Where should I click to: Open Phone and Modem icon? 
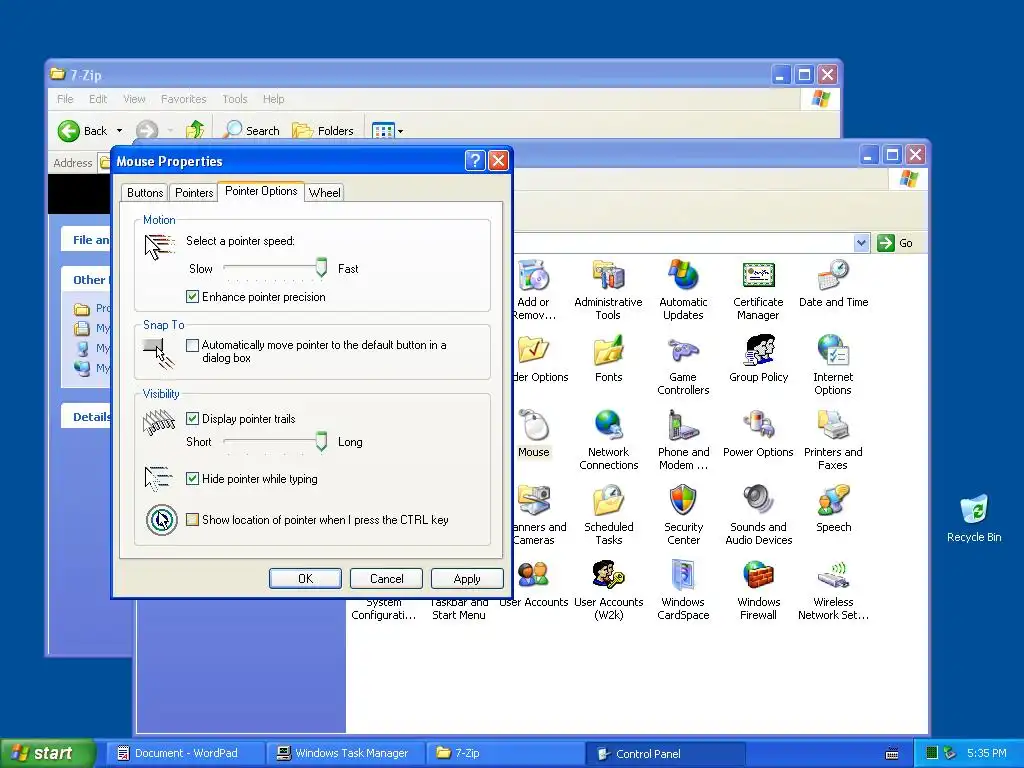[x=683, y=440]
